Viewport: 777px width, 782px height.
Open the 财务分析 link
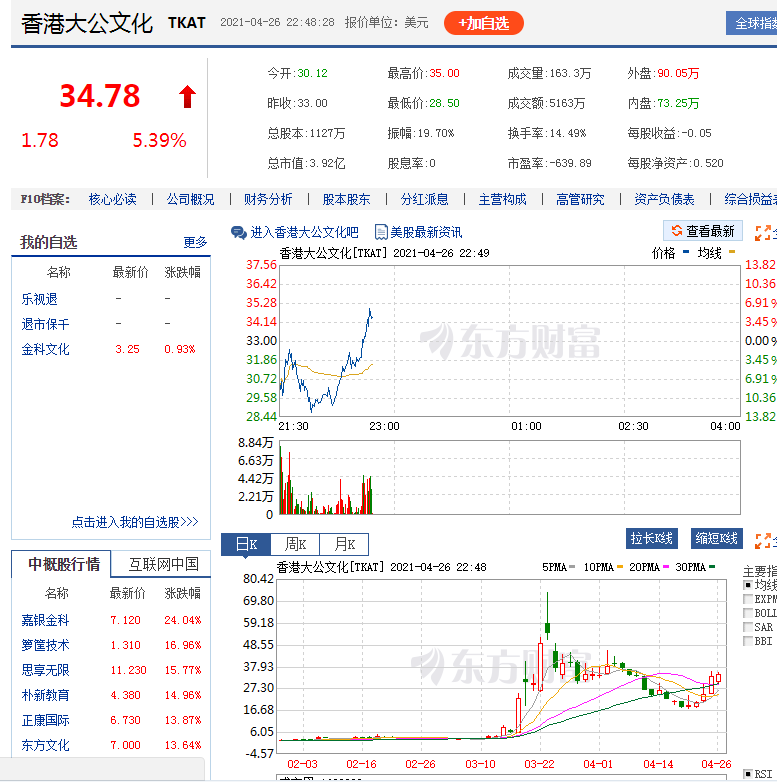[x=268, y=199]
